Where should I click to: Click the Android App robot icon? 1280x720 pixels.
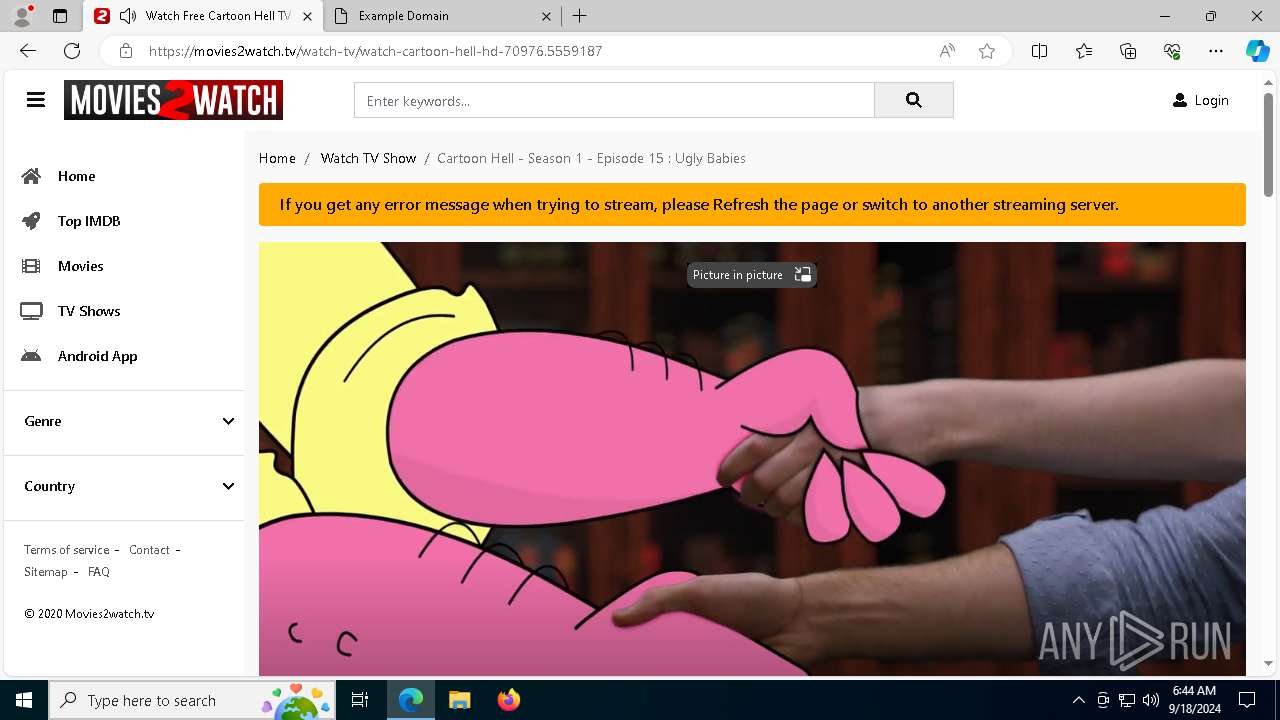[32, 356]
